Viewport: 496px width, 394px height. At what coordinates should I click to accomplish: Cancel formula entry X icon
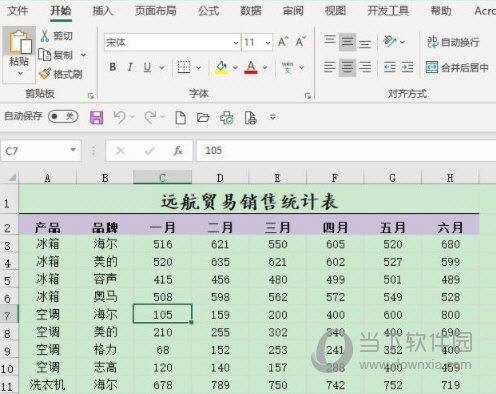coord(120,151)
